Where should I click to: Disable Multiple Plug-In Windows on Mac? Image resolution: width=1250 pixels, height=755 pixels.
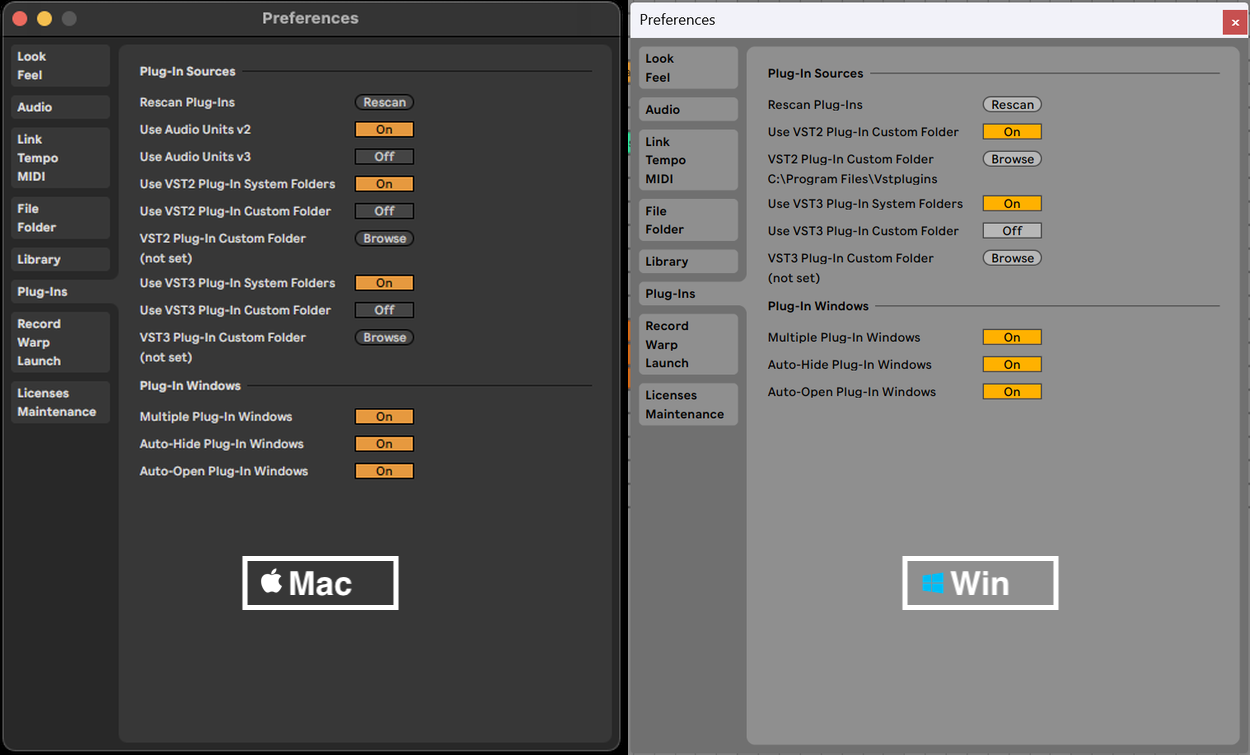384,417
